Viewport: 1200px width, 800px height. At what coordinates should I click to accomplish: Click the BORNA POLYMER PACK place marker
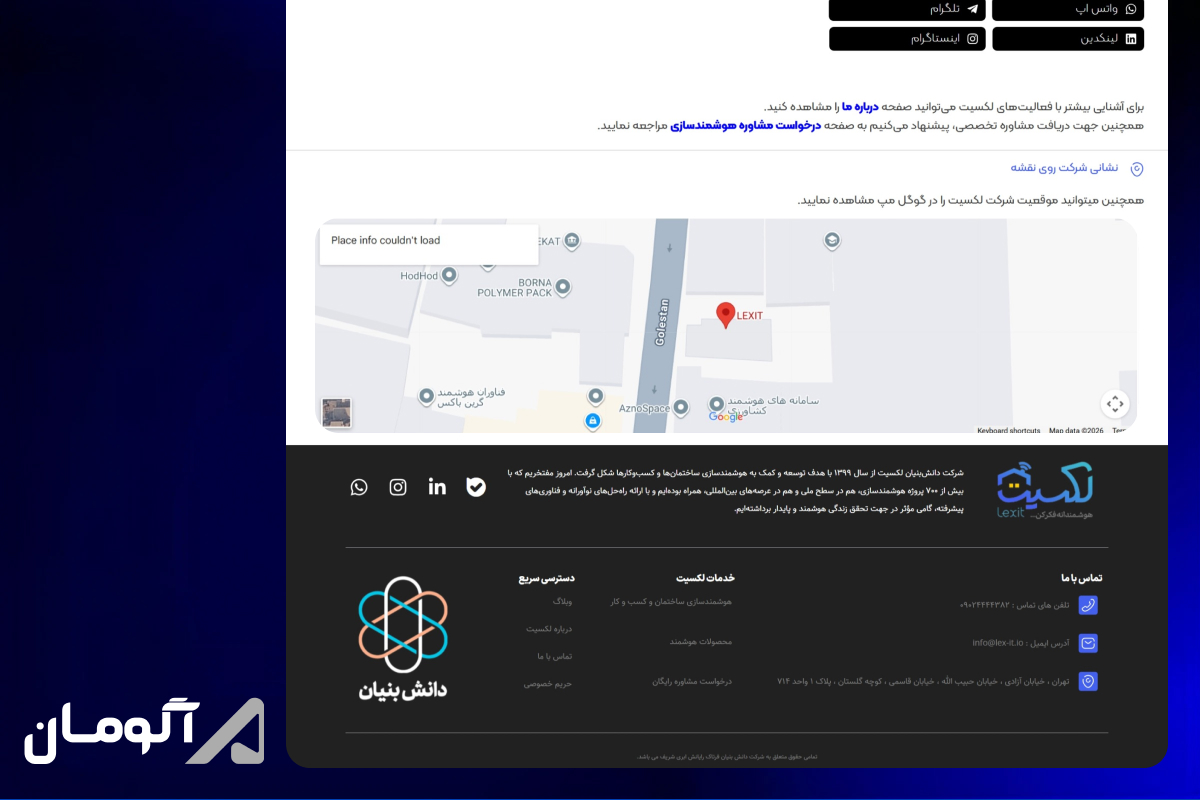tap(563, 288)
